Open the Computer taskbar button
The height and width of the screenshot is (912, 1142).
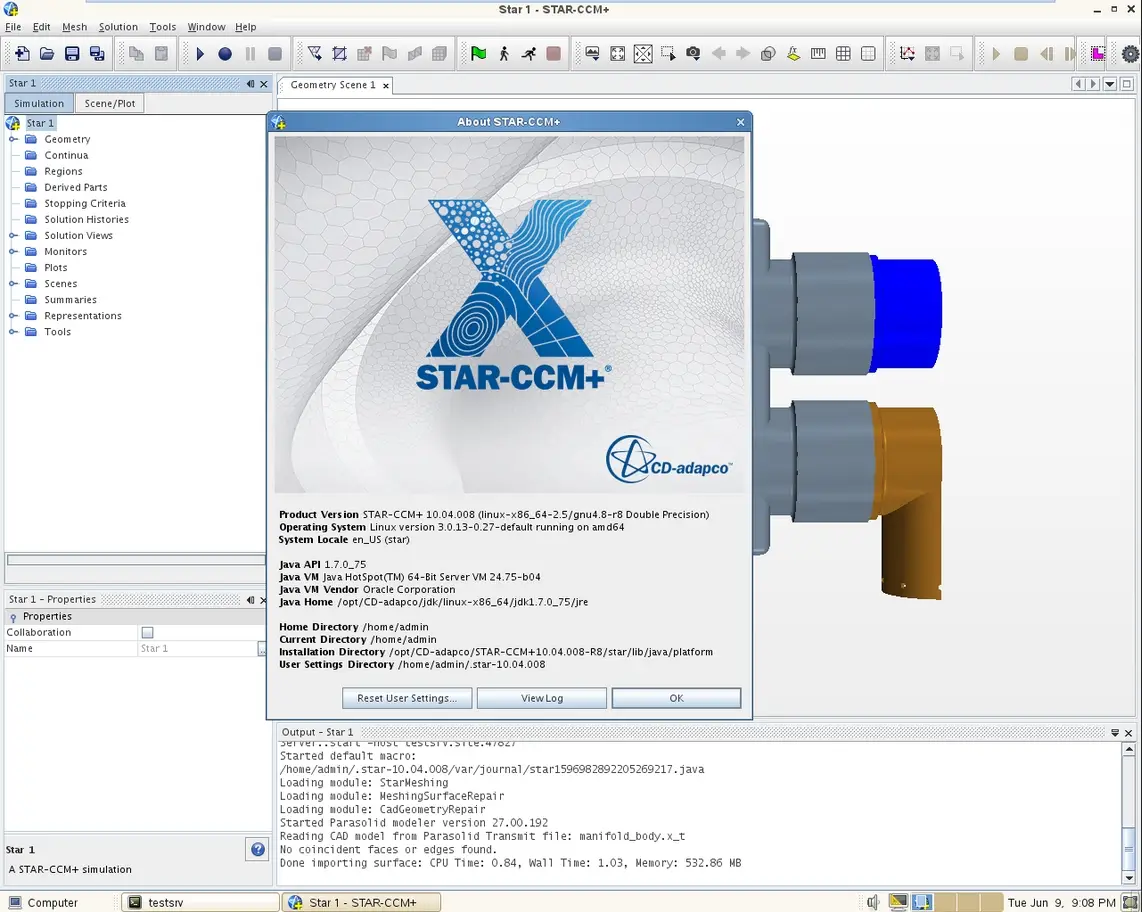[44, 903]
